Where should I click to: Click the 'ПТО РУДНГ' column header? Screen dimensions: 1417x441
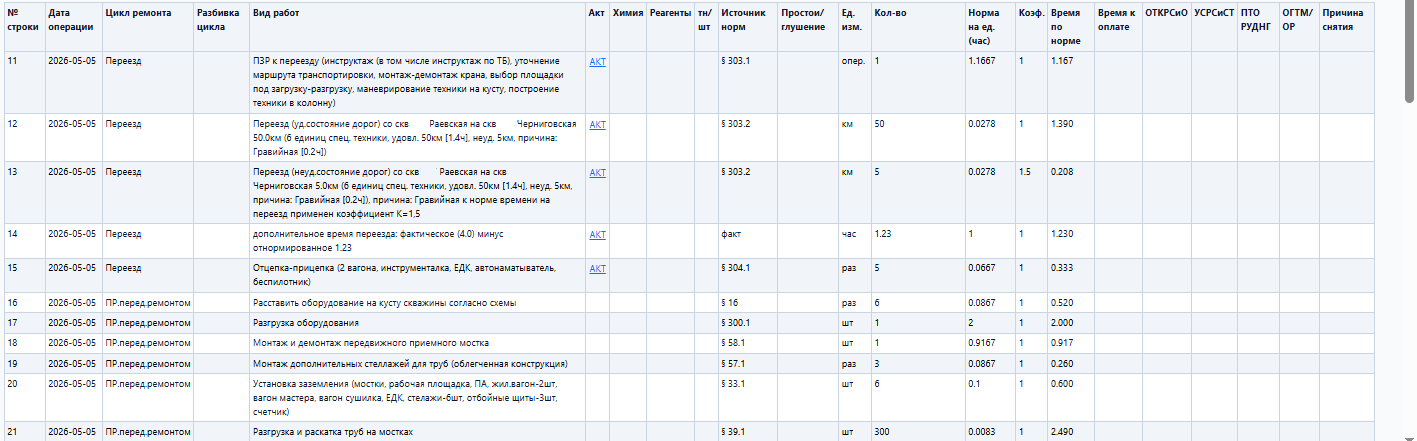pos(1257,27)
